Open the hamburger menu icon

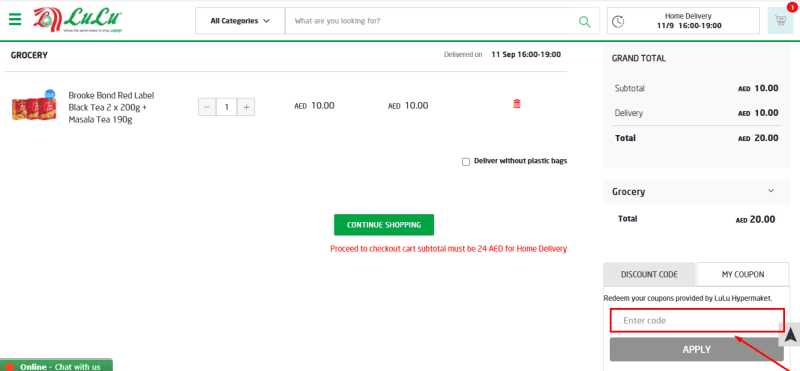(x=15, y=20)
